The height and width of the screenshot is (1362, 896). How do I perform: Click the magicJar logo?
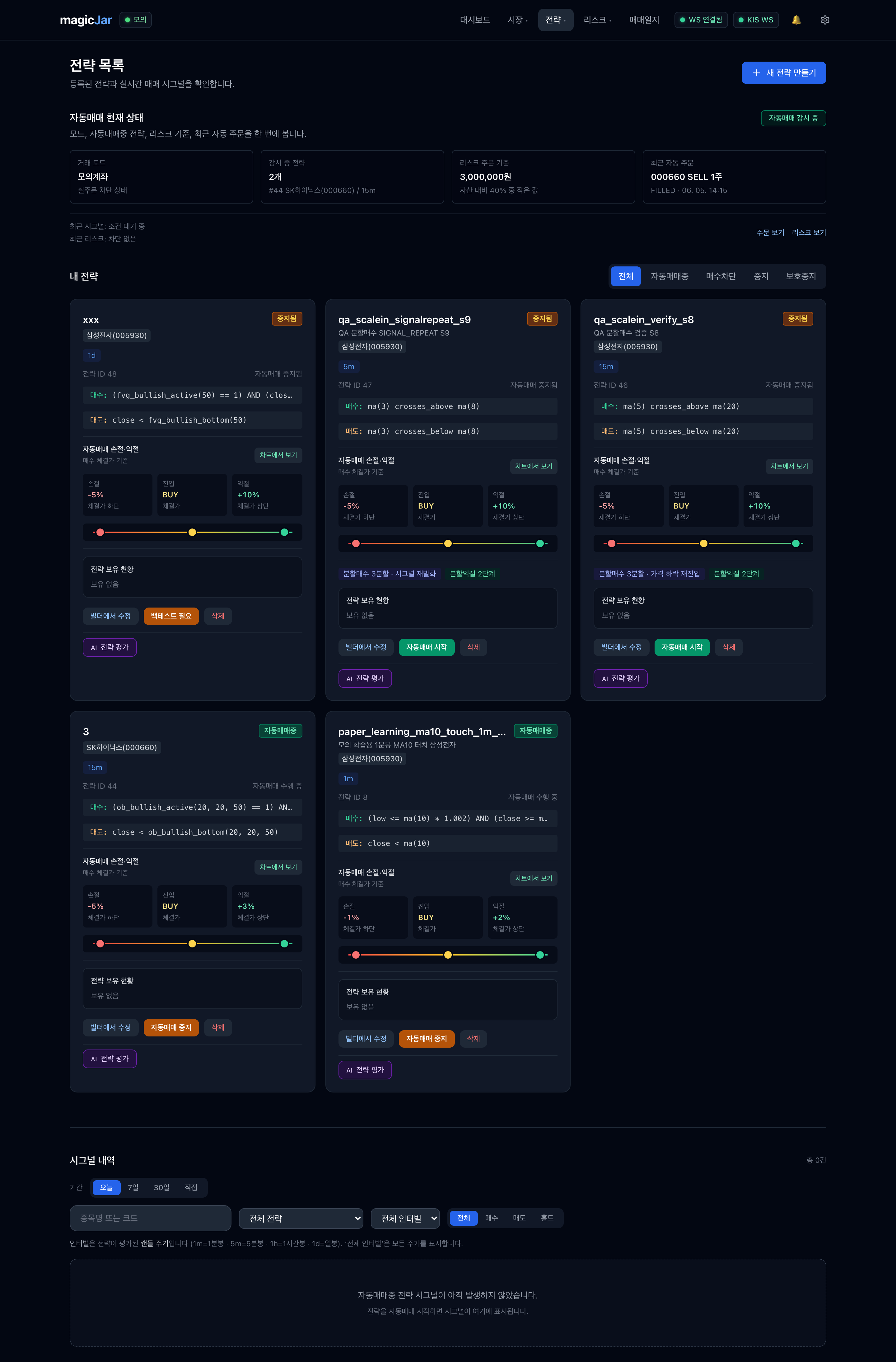(86, 20)
